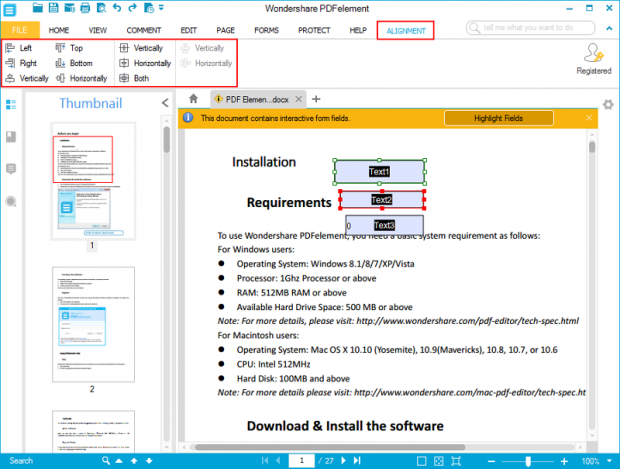The width and height of the screenshot is (620, 469).
Task: Jump to the first page
Action: pos(265,461)
